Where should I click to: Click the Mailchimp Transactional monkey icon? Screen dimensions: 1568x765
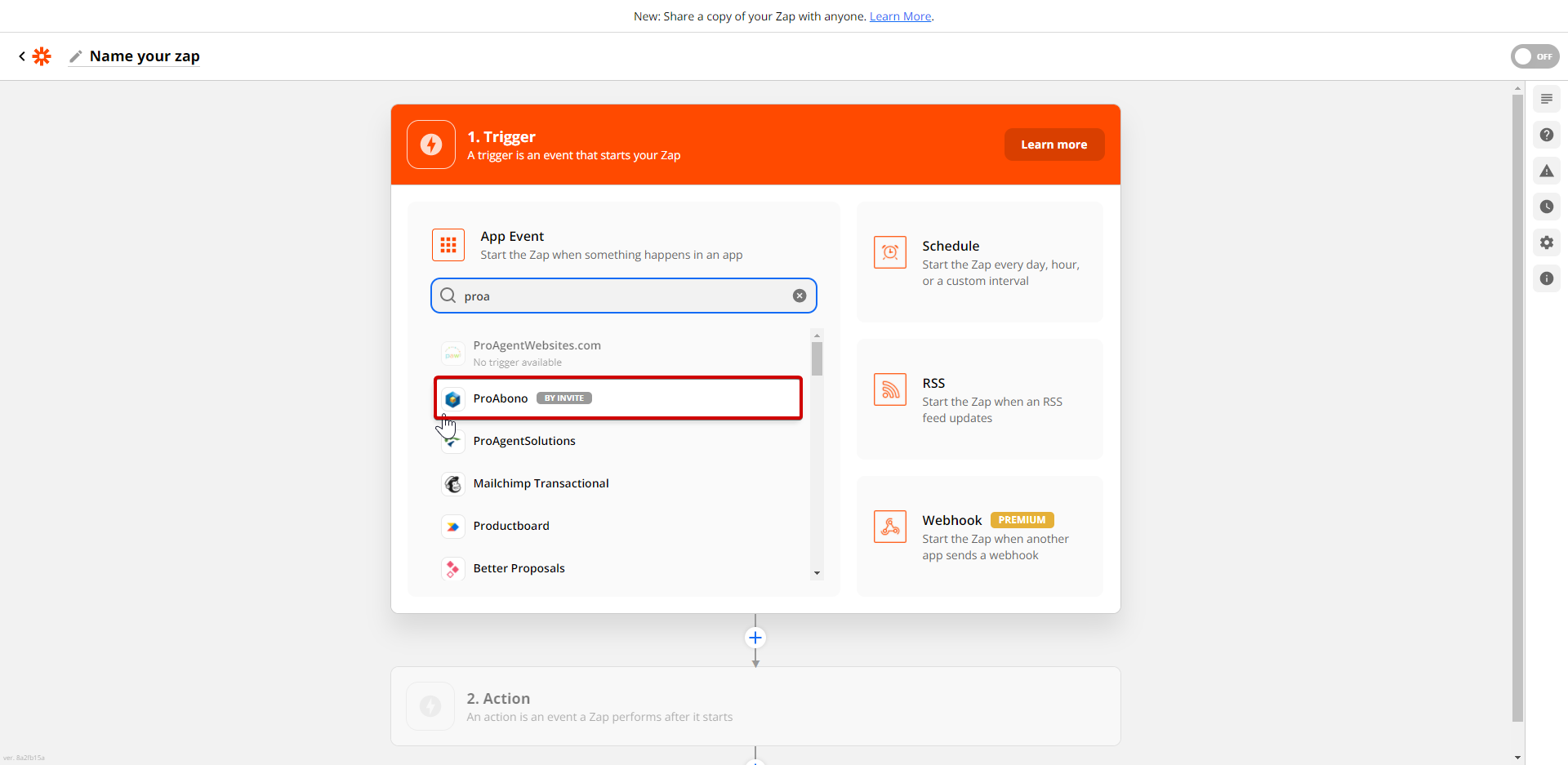453,483
